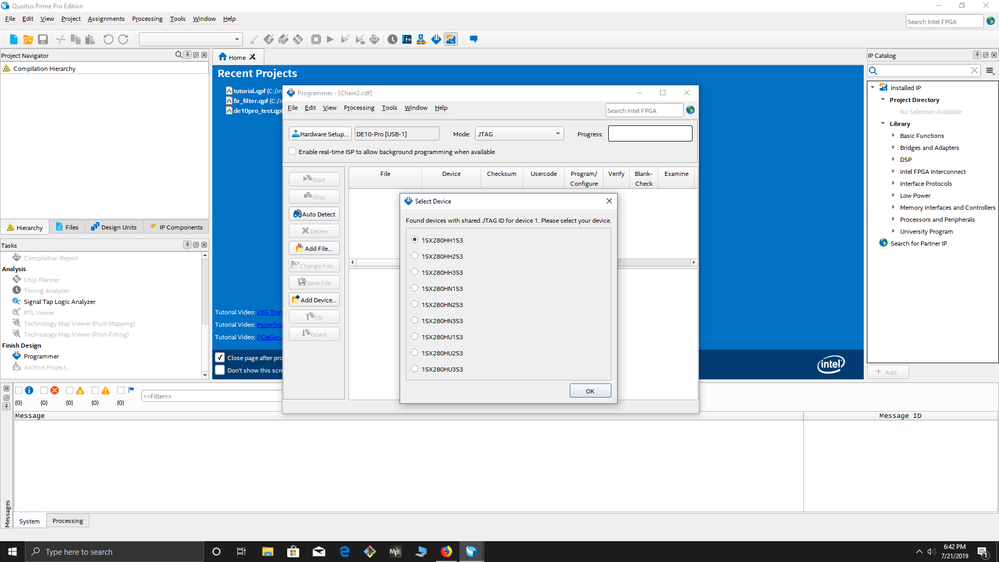Screen dimensions: 999x562
Task: Click the New File icon in main toolbar
Action: click(x=13, y=39)
